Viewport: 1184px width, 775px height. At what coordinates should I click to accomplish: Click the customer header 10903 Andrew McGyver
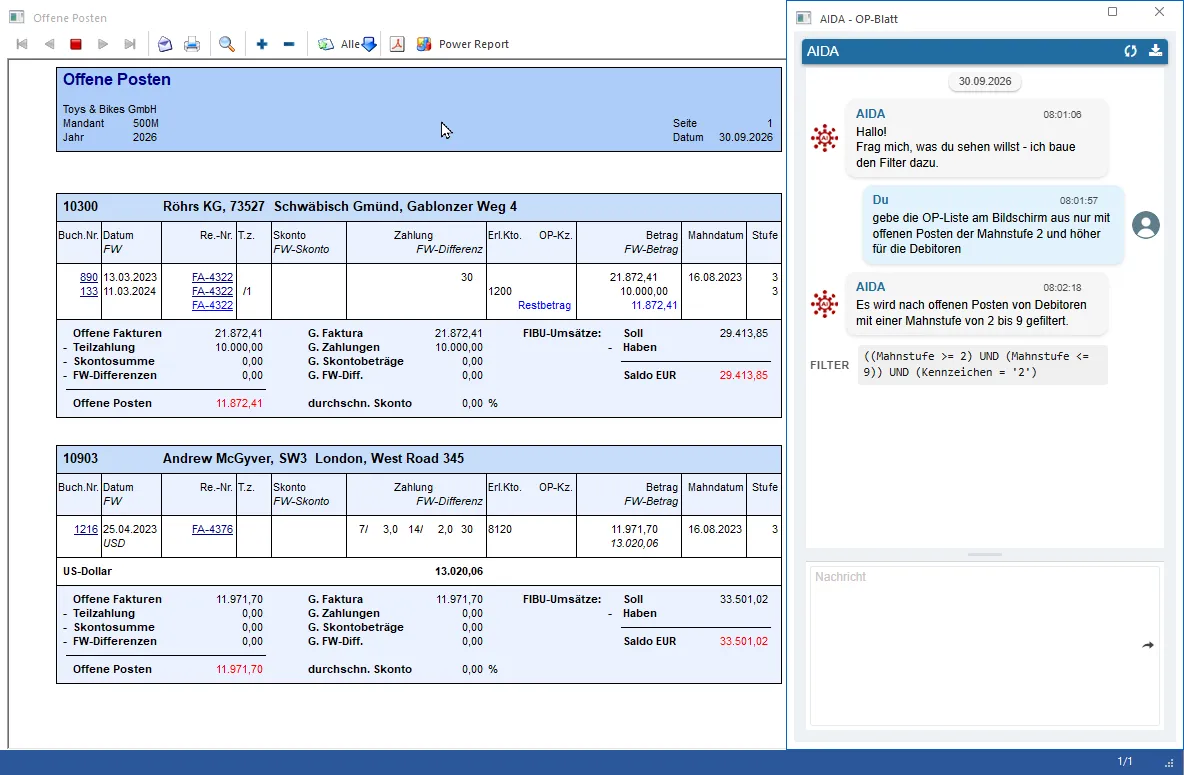coord(419,459)
